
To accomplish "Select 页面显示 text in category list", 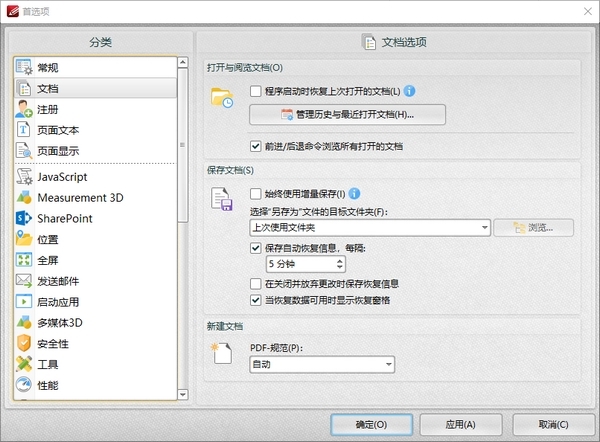I will click(58, 151).
